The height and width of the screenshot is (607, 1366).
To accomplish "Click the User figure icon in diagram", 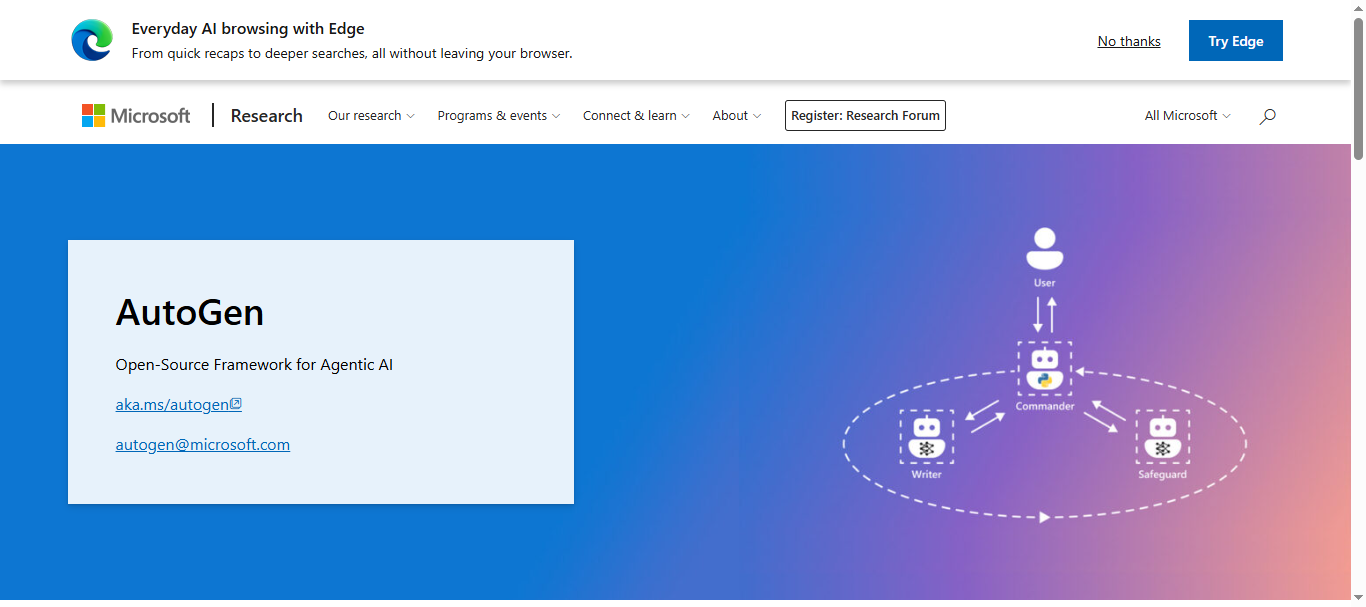I will [x=1044, y=249].
